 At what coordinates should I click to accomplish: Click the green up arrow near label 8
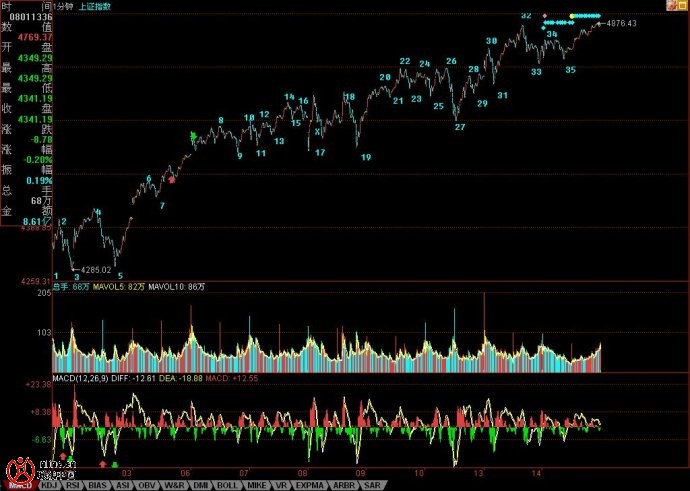(x=195, y=135)
